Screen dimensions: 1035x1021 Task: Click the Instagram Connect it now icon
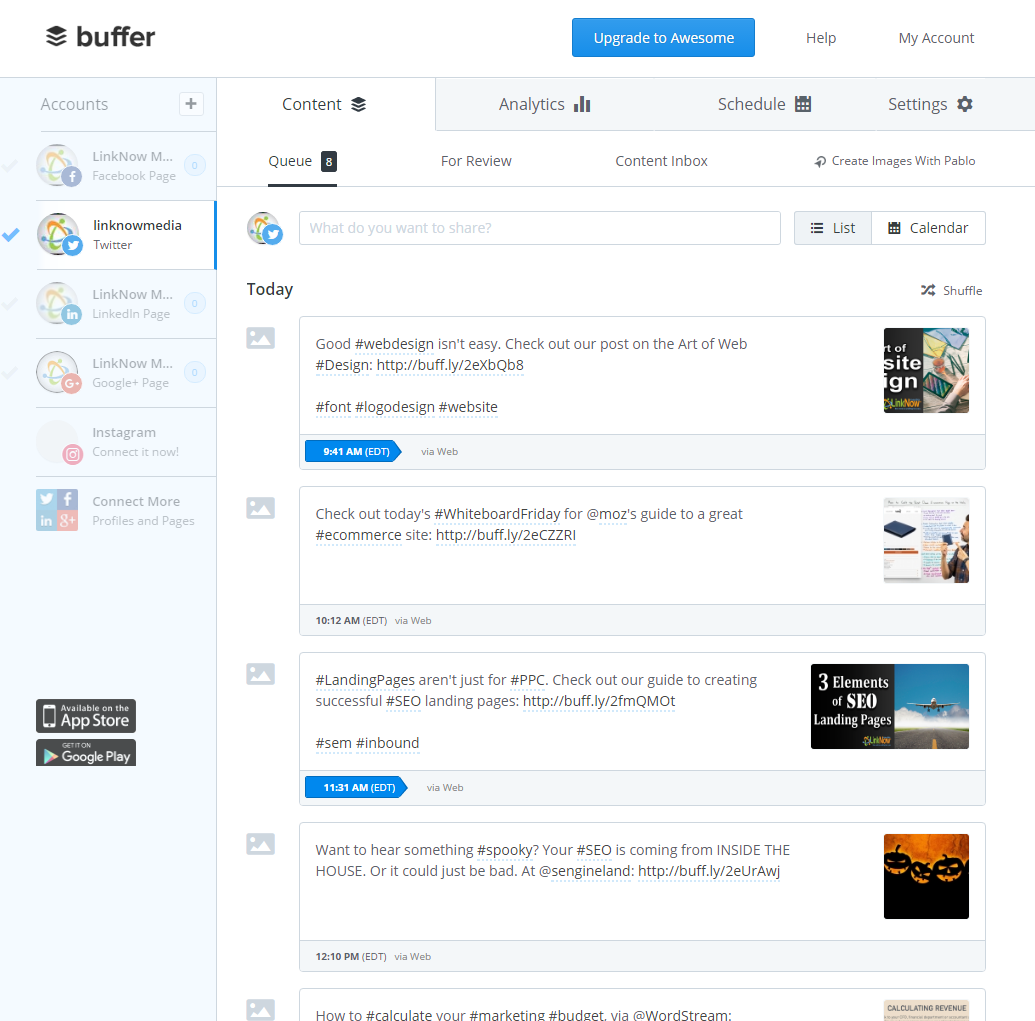(57, 442)
